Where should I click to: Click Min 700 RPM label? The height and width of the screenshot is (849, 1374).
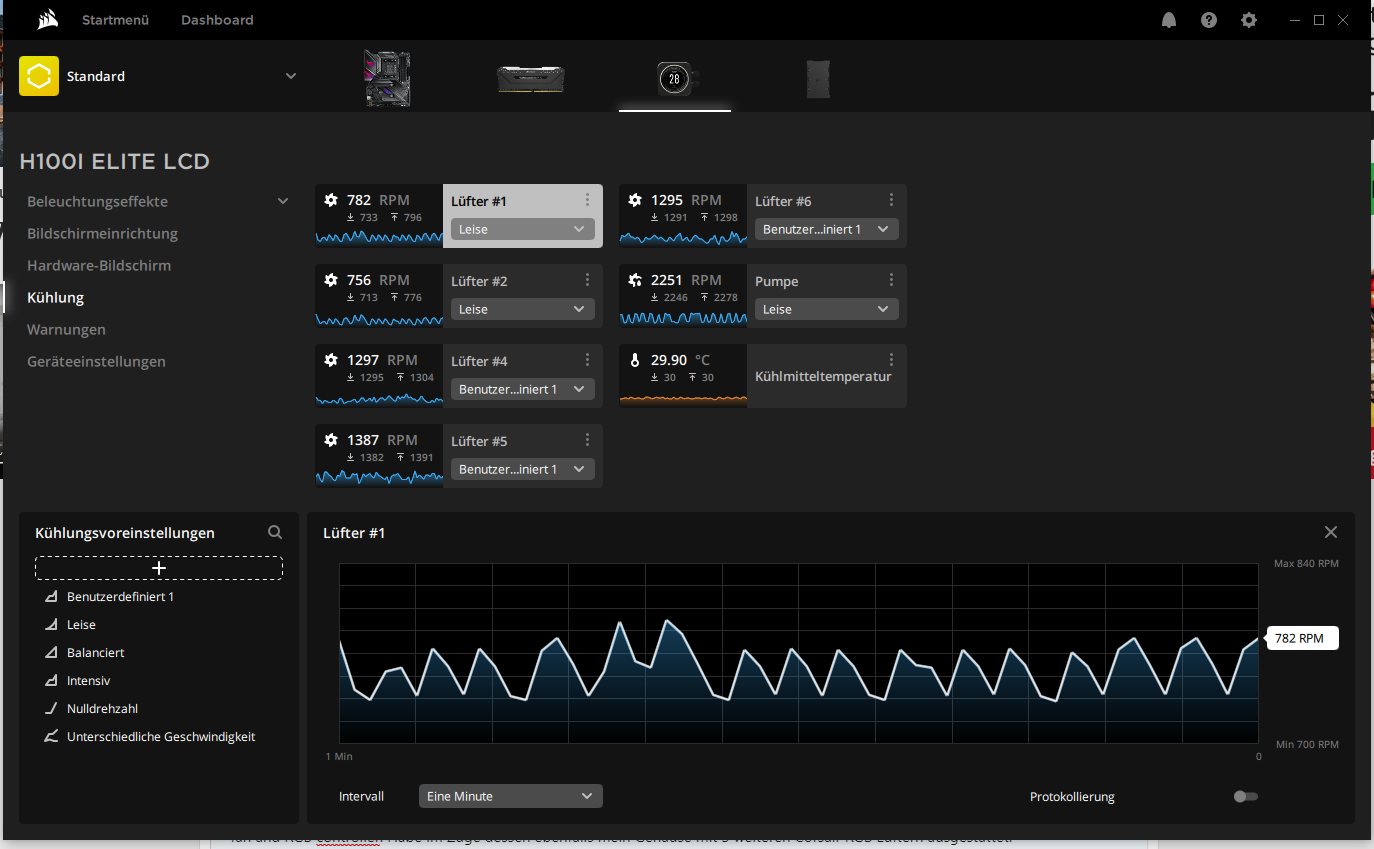tap(1307, 745)
